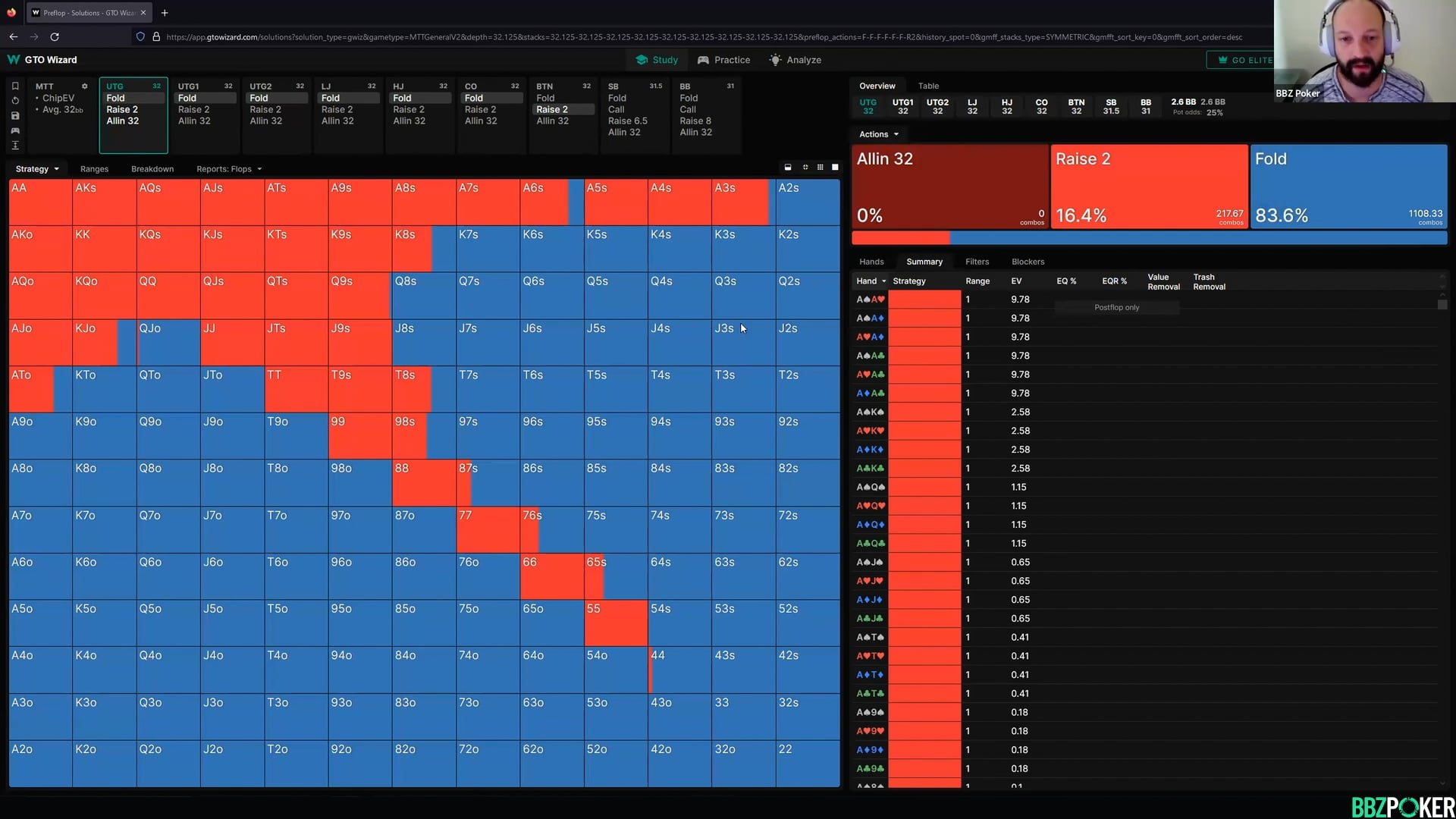Click the game controller icon in sidebar
Viewport: 1456px width, 819px height.
pos(15,130)
